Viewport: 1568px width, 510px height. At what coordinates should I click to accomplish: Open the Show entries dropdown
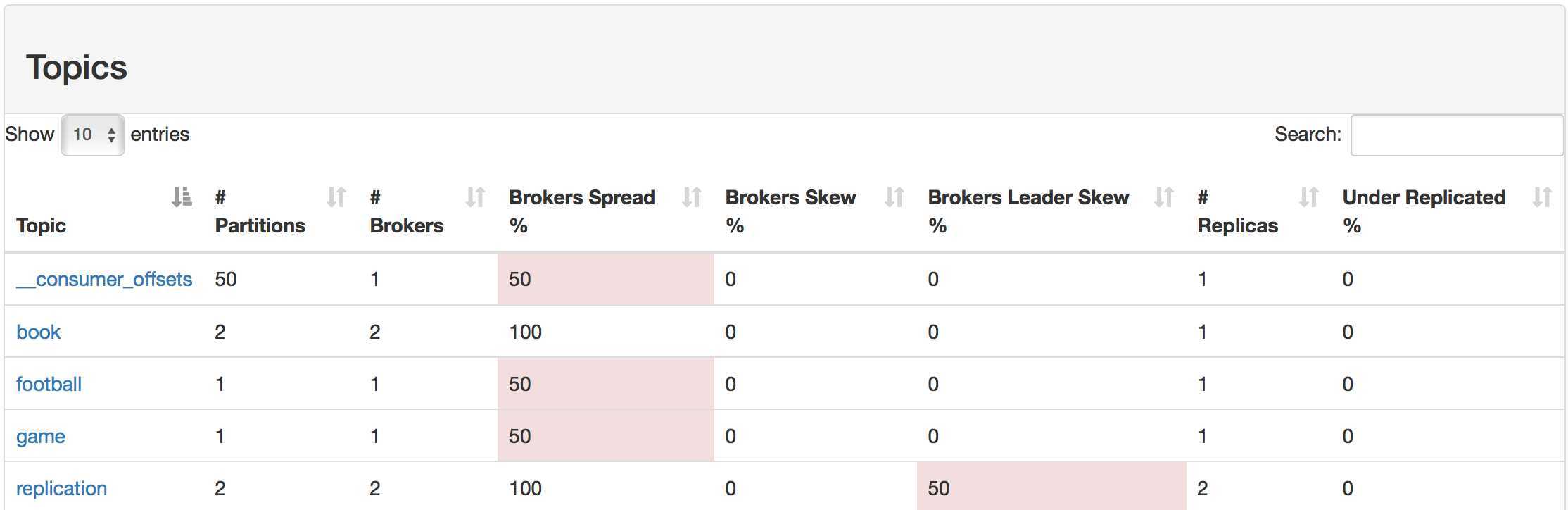tap(93, 135)
